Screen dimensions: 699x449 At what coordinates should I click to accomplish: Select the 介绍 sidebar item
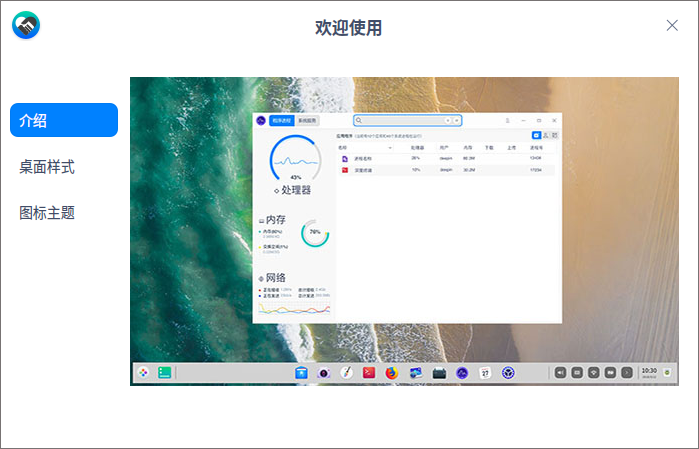pyautogui.click(x=64, y=120)
